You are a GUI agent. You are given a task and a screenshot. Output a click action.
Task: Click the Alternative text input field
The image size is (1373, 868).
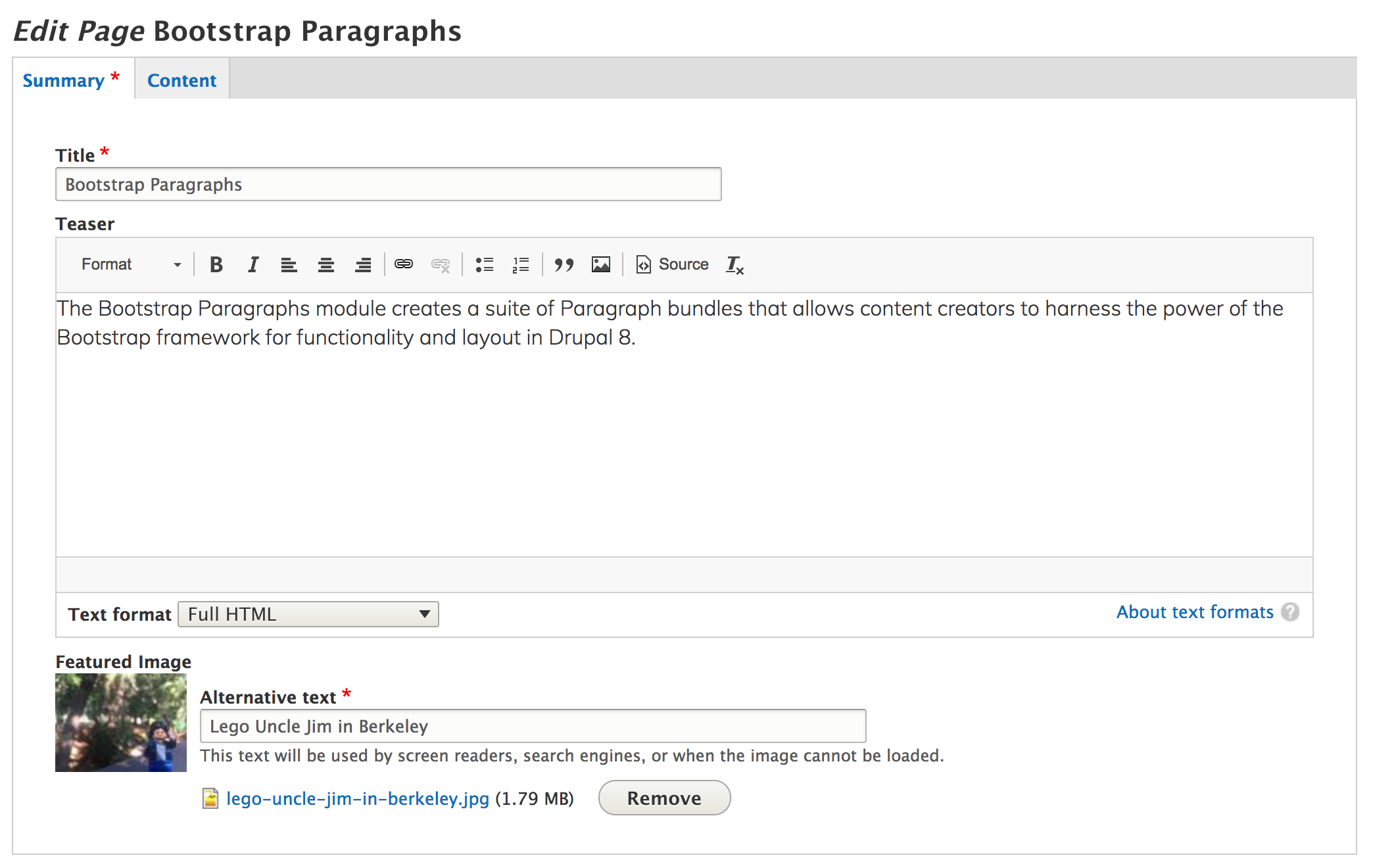[533, 726]
